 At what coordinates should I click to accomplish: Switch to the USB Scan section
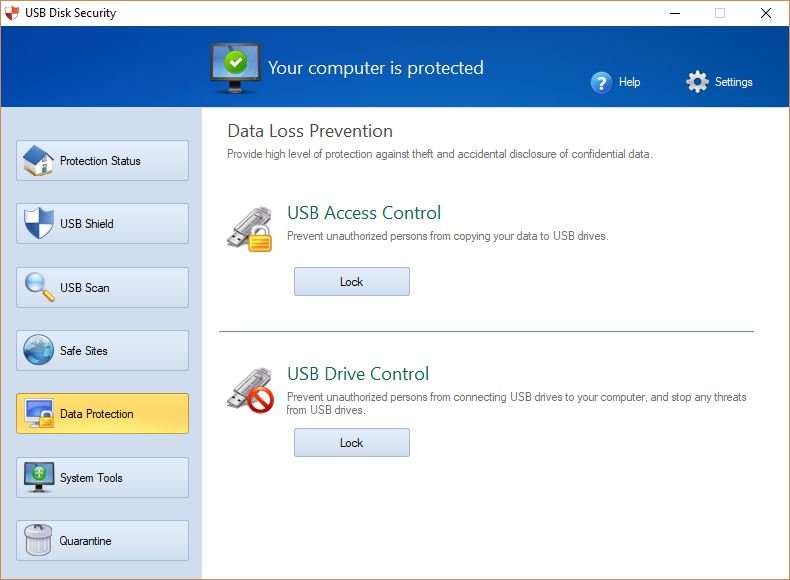pyautogui.click(x=101, y=288)
